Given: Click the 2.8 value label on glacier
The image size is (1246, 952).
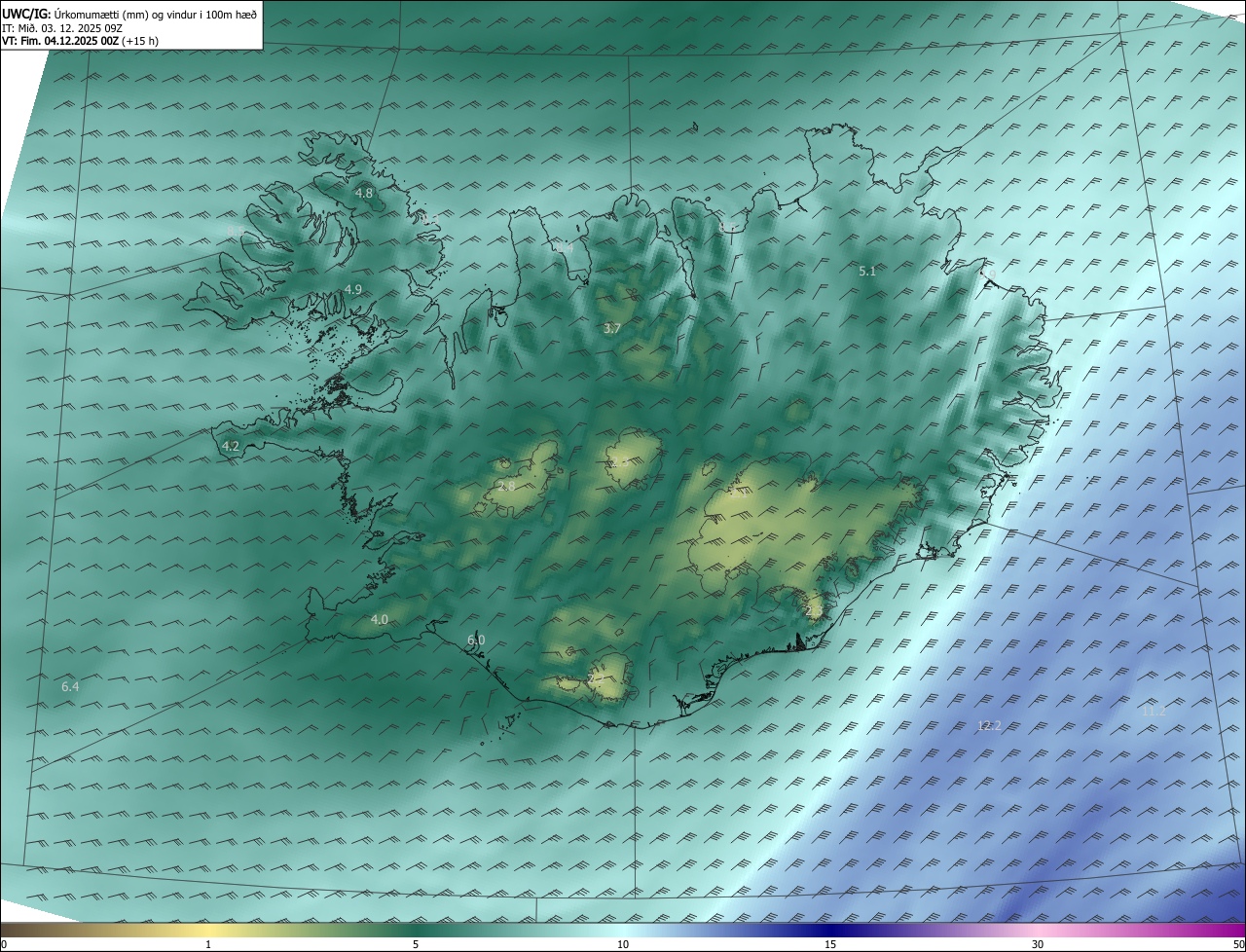Looking at the screenshot, I should (x=507, y=486).
